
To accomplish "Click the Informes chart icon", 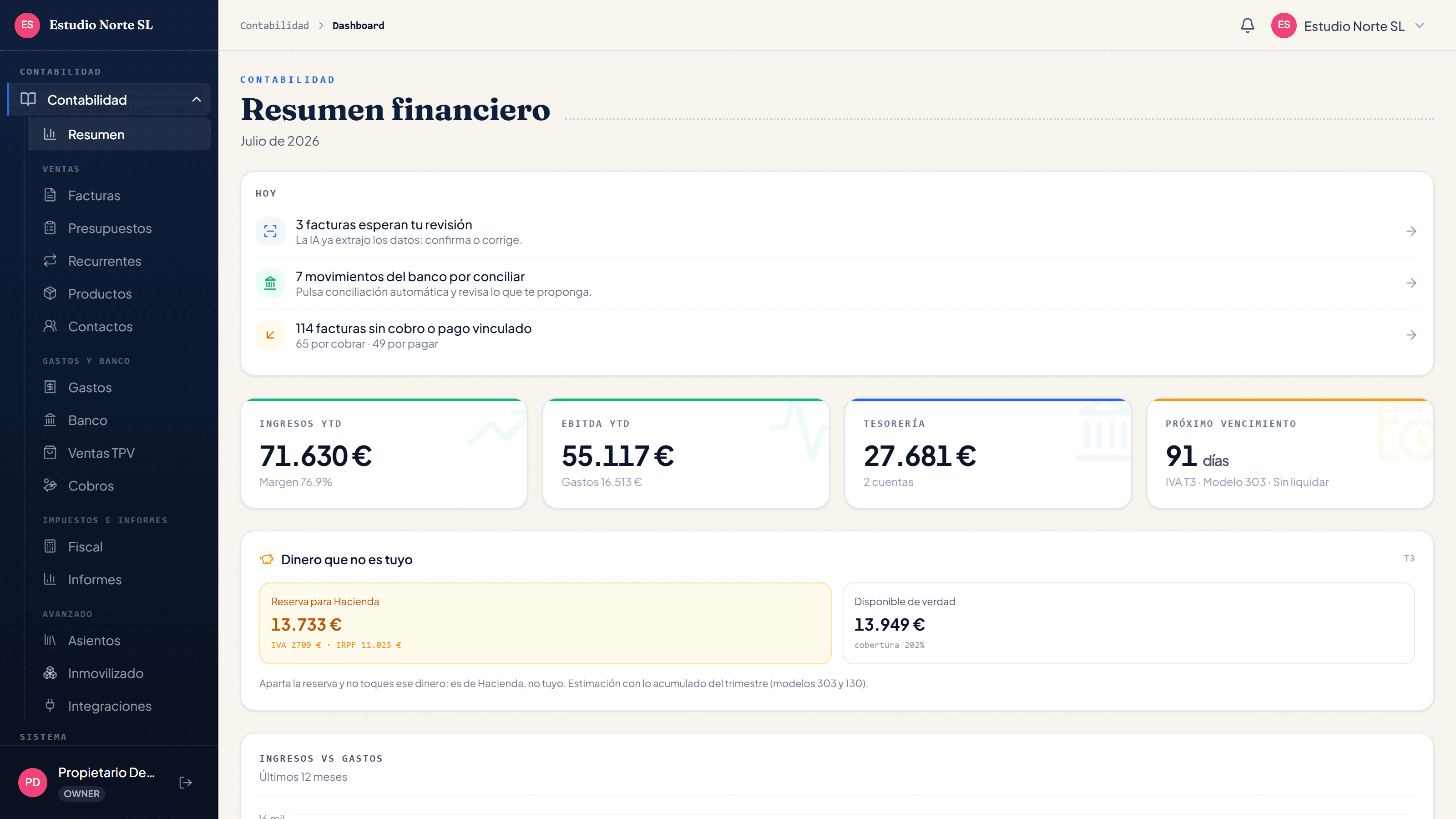I will 51,579.
